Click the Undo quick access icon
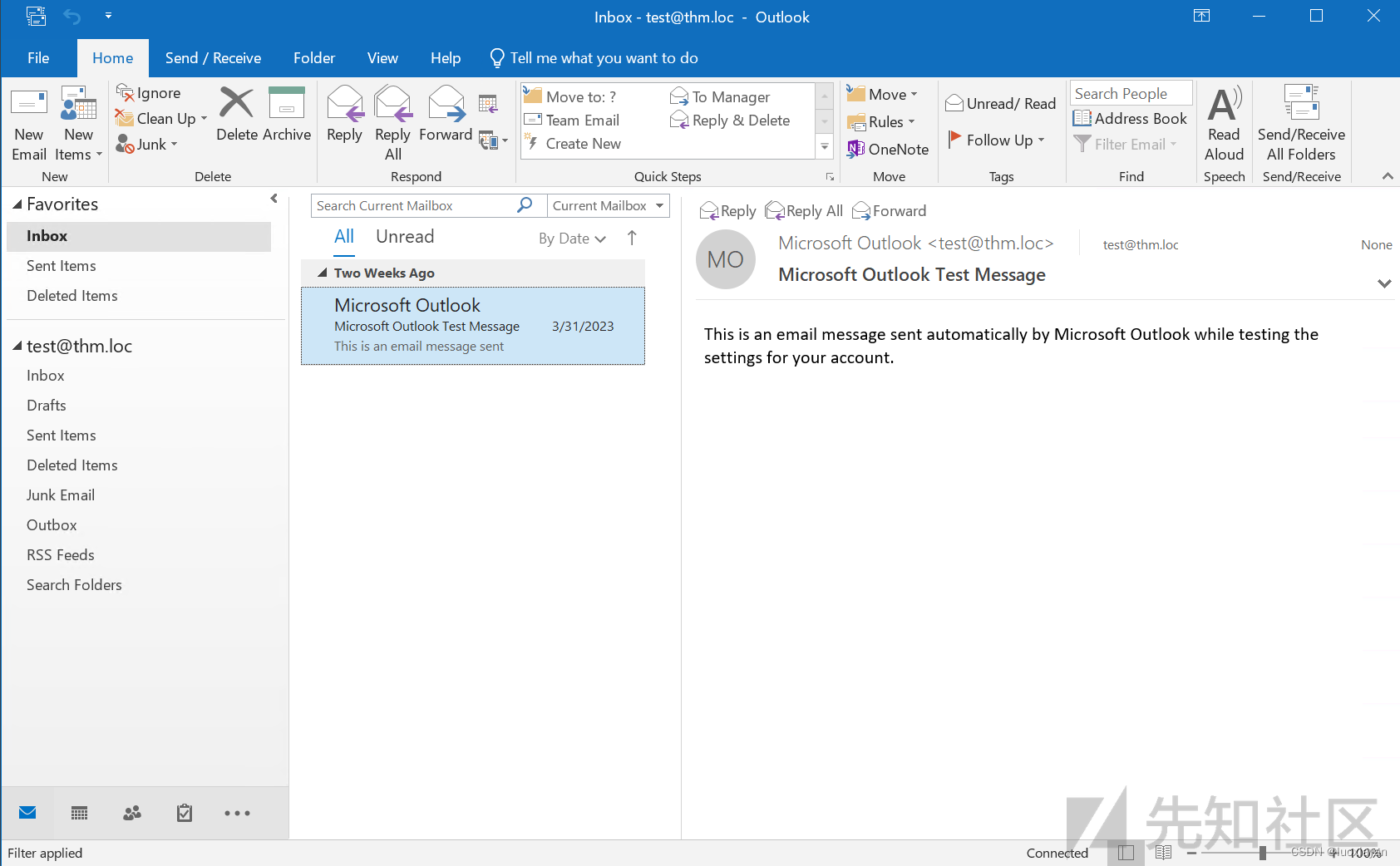 tap(72, 16)
